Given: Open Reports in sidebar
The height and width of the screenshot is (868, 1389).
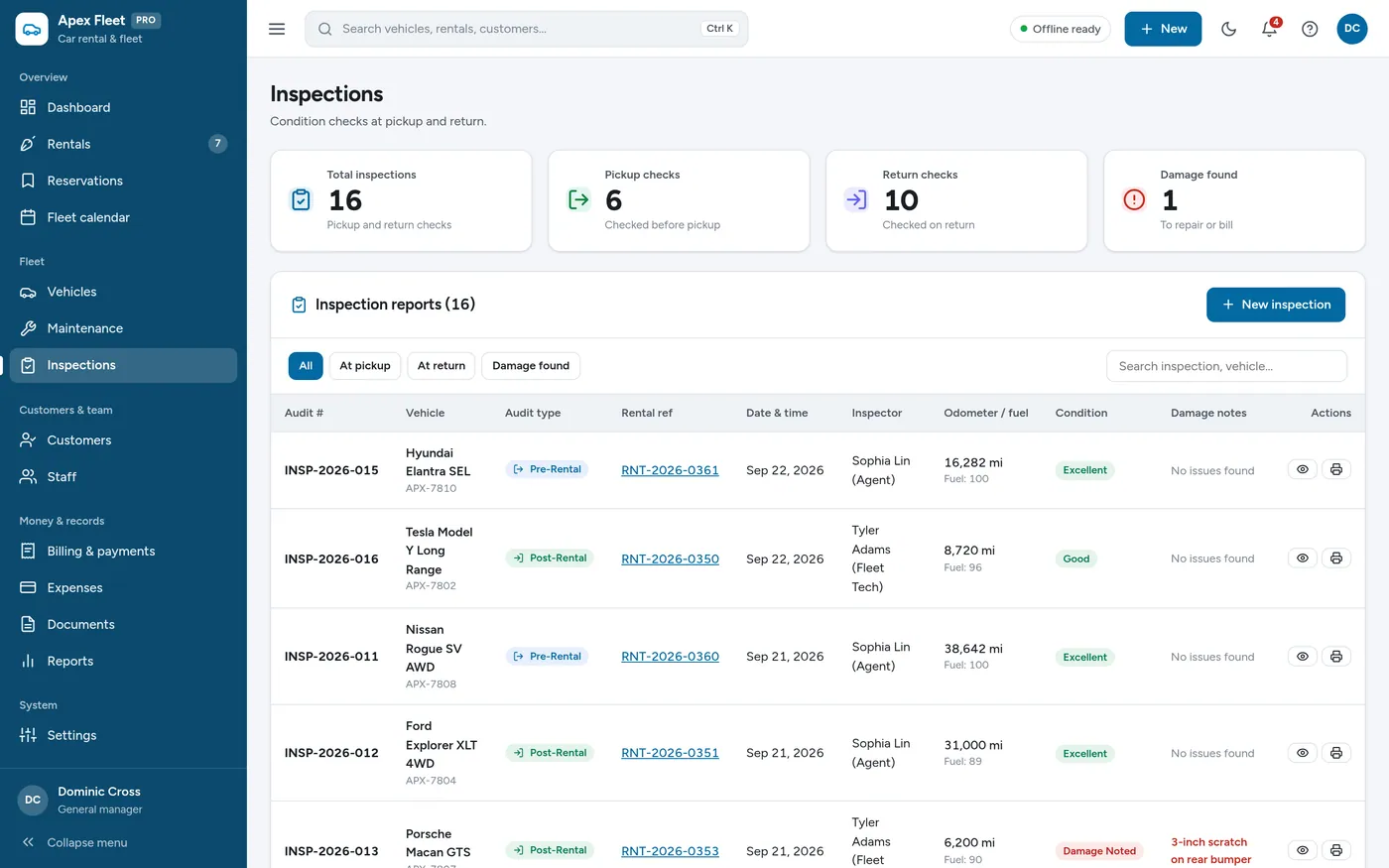Looking at the screenshot, I should [123, 661].
